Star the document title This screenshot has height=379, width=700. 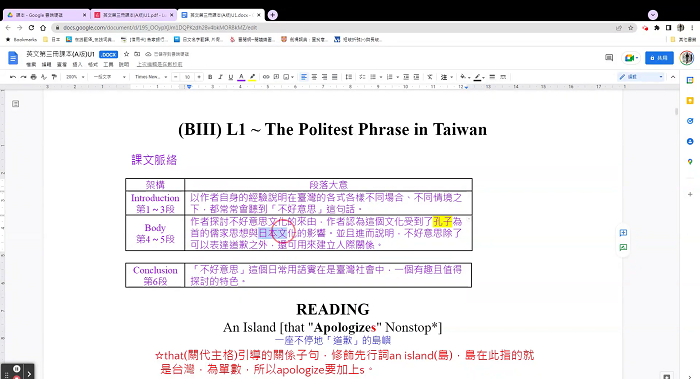pyautogui.click(x=126, y=54)
